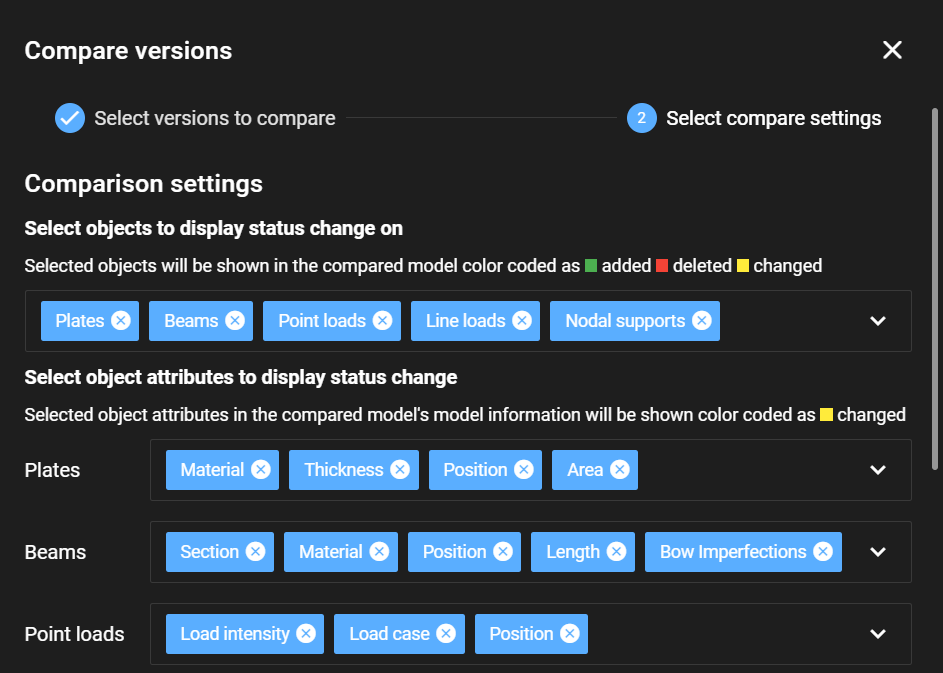Remove the Plates chip from selected objects
943x673 pixels.
[121, 321]
